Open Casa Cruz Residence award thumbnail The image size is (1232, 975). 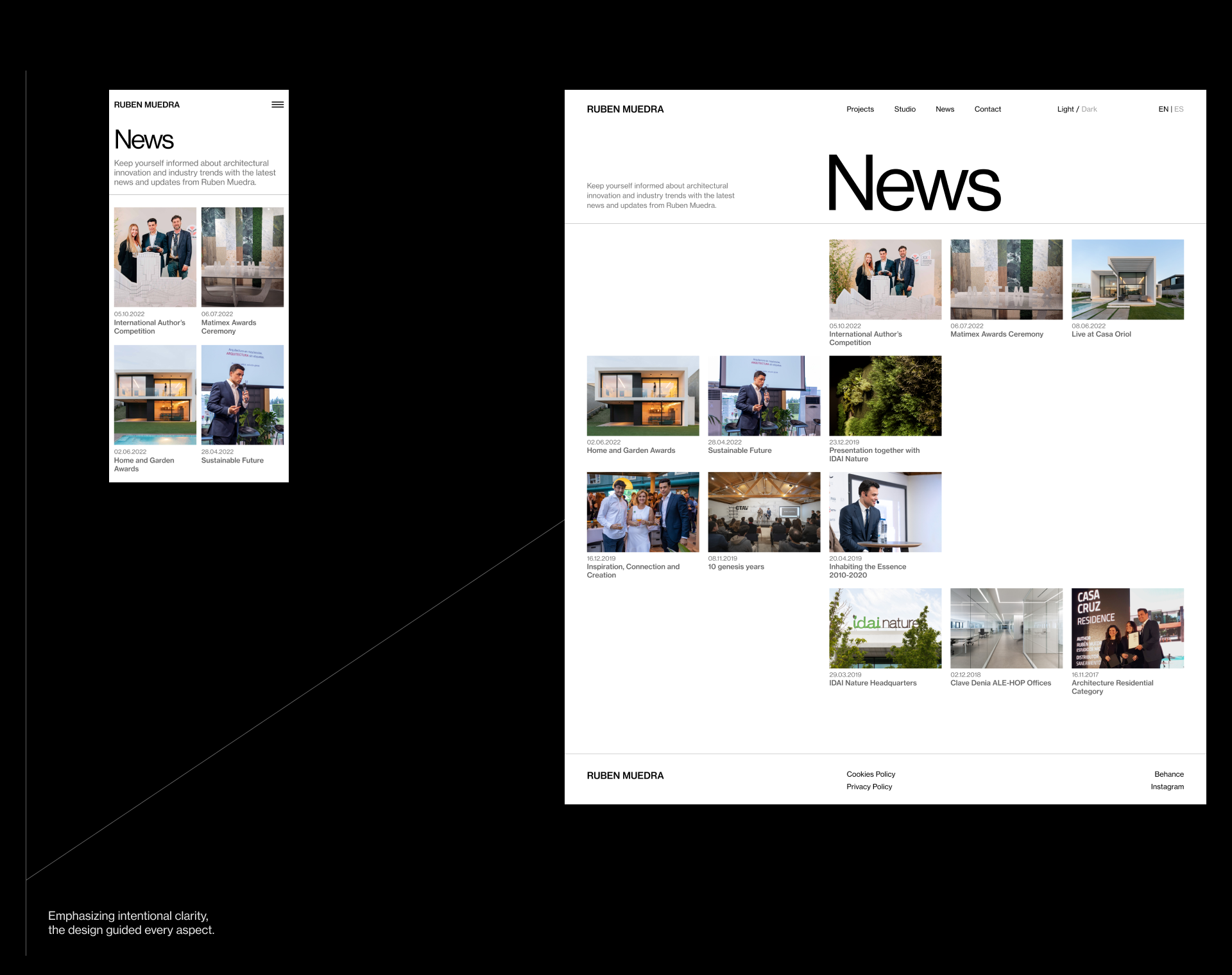click(x=1127, y=628)
